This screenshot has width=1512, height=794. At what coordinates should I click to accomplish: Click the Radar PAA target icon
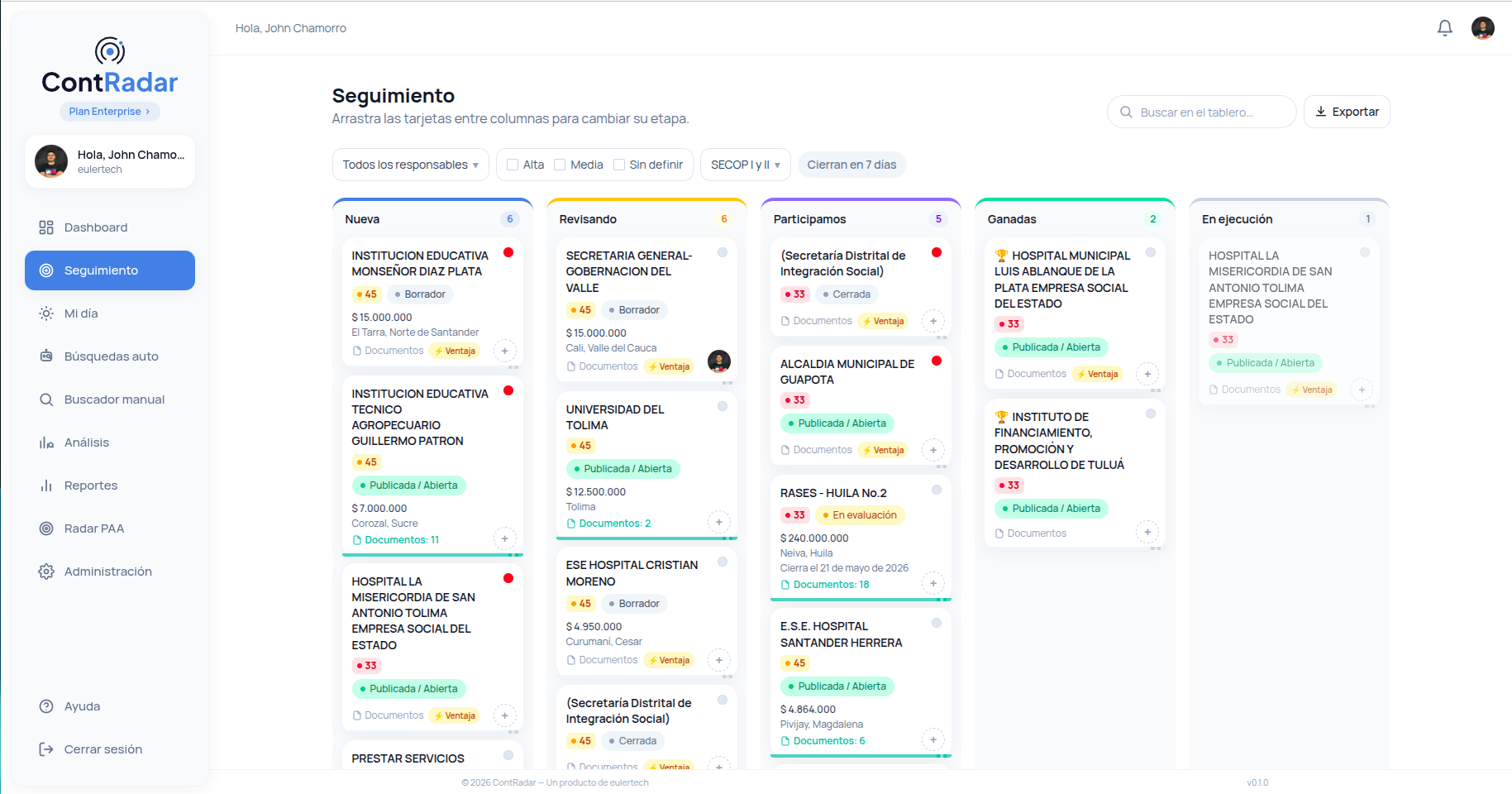coord(46,529)
